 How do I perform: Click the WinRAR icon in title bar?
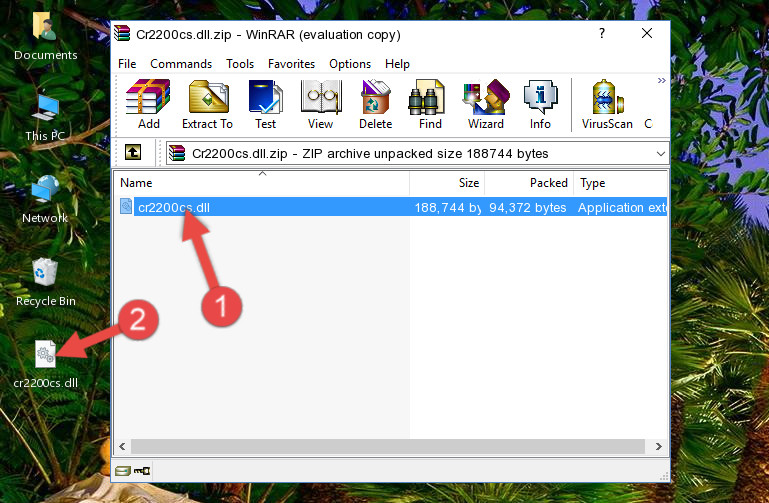122,33
